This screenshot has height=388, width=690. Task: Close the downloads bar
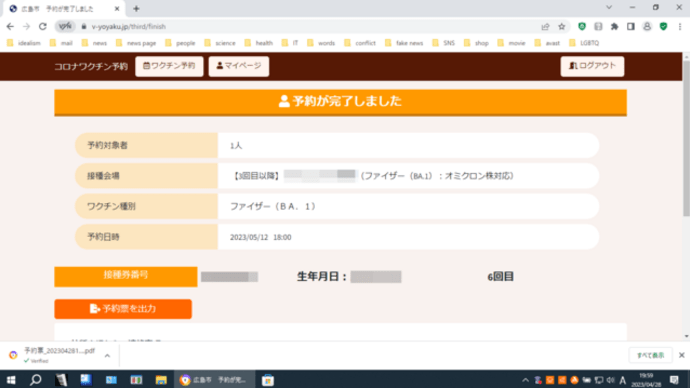pyautogui.click(x=682, y=355)
